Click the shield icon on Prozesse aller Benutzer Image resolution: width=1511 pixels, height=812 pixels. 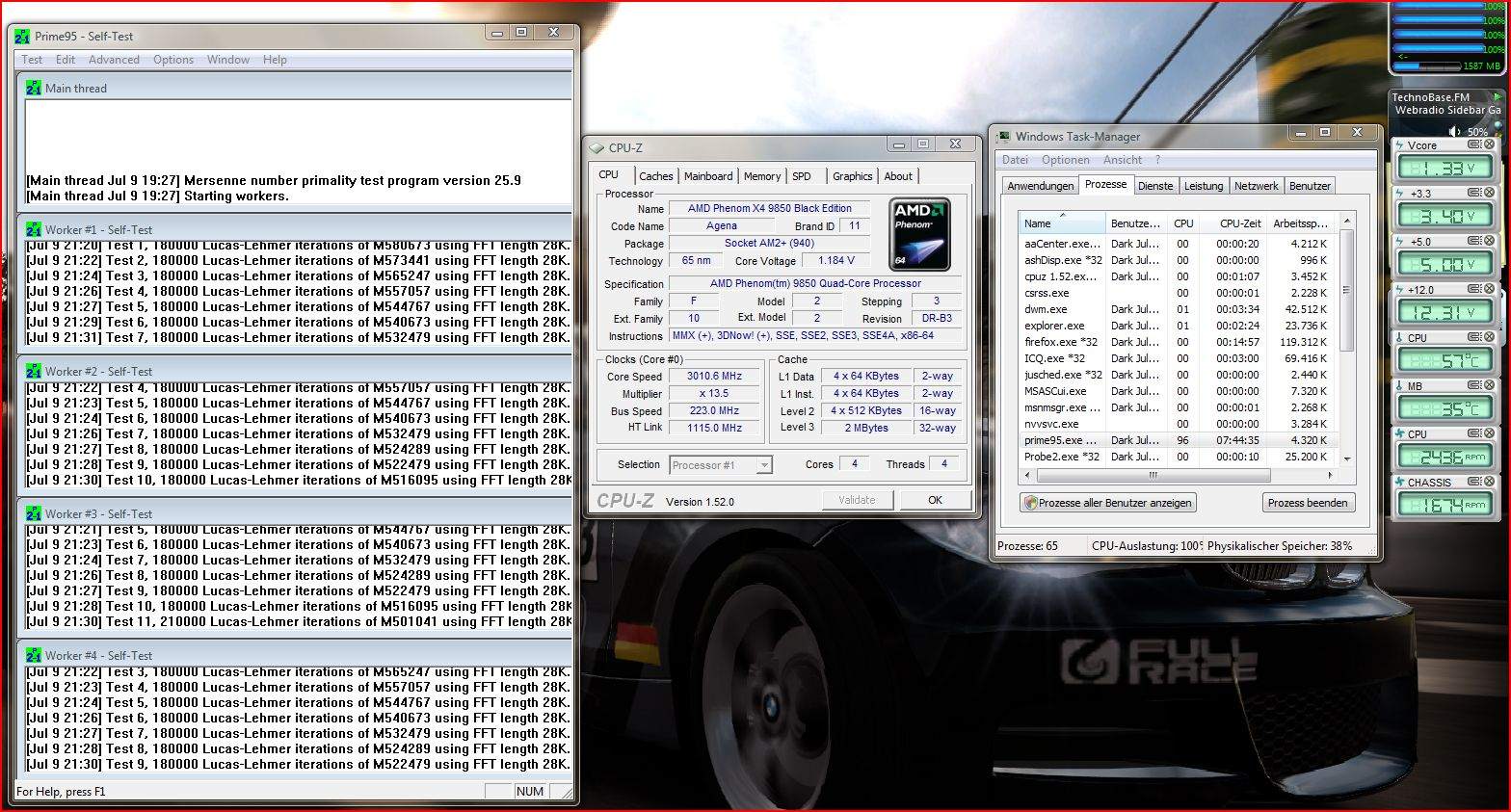click(x=1031, y=503)
